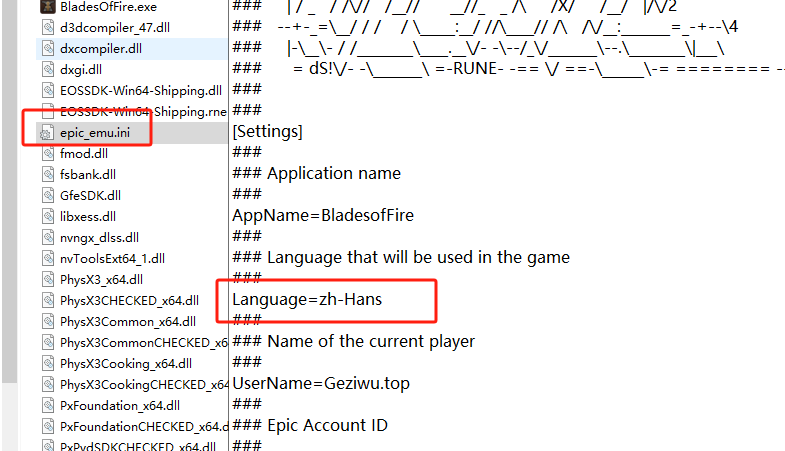Select the nvToolsExt64_1.dll file
785x451 pixels.
pos(112,259)
